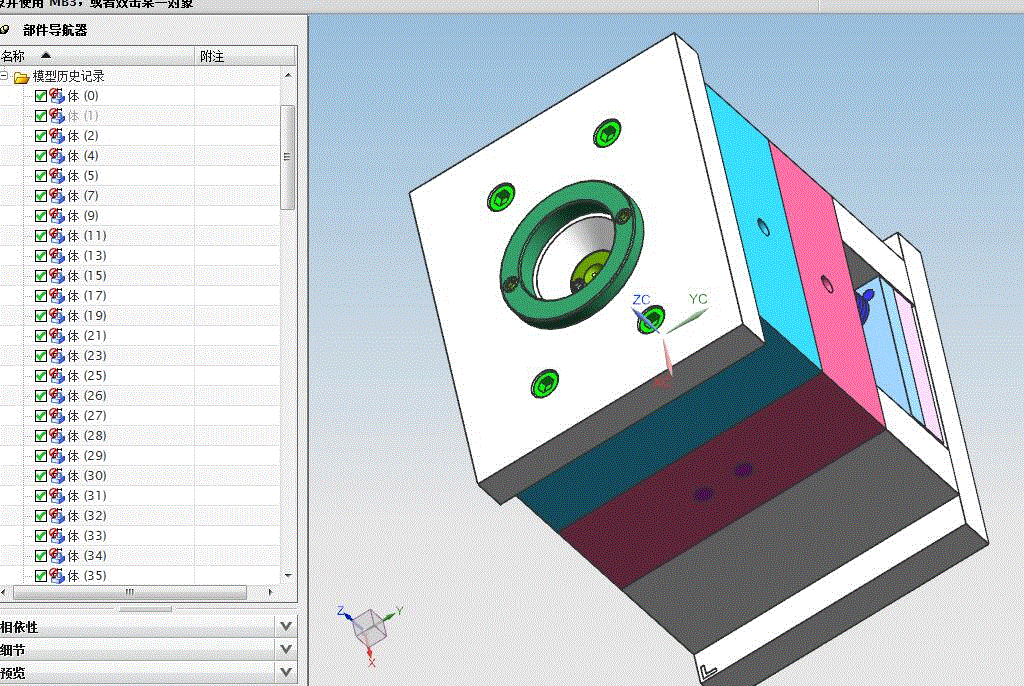Toggle the checkbox for 体 (23)
Image resolution: width=1024 pixels, height=686 pixels.
click(40, 356)
